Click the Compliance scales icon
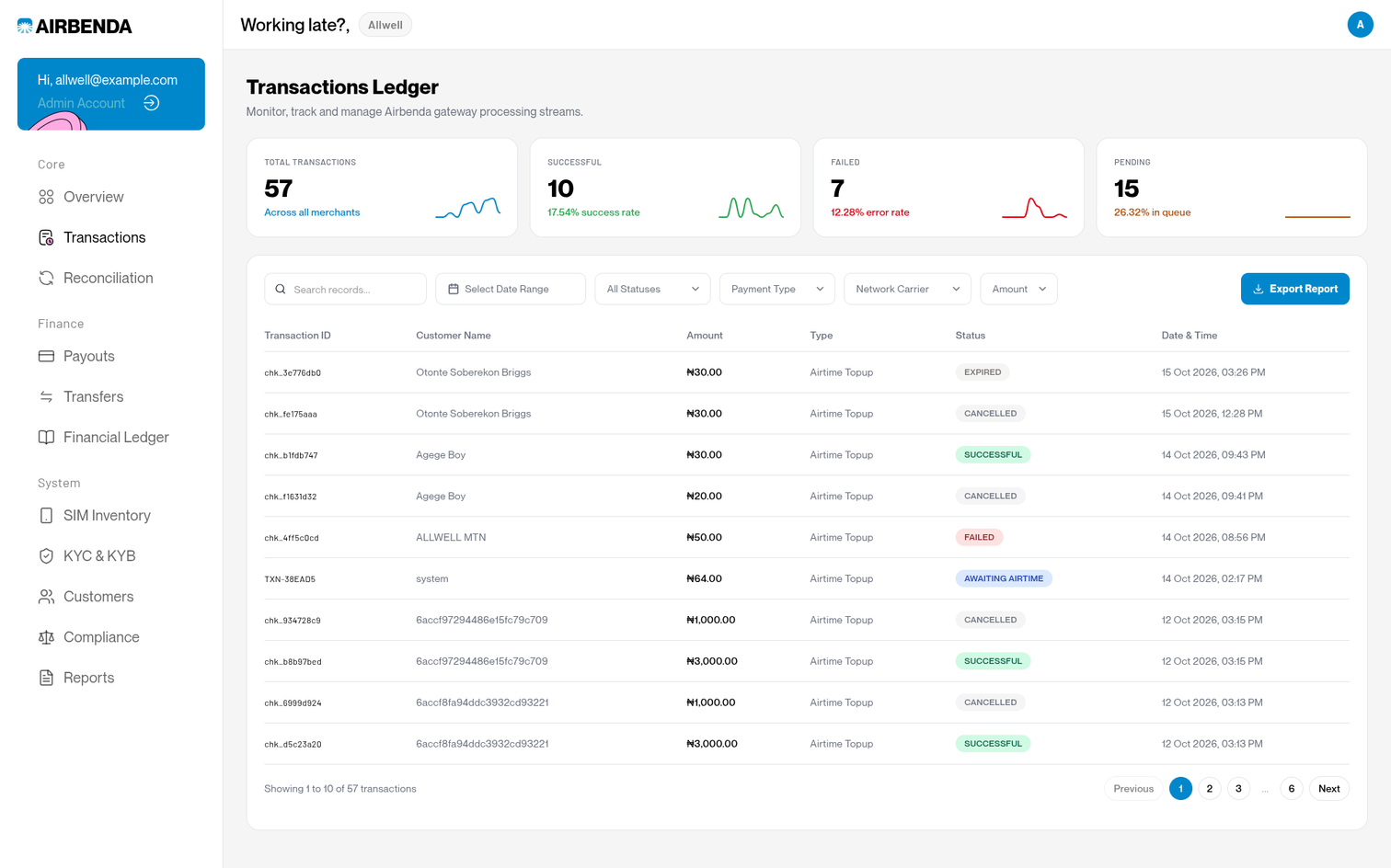Screen dimensions: 1391x868 (x=46, y=637)
